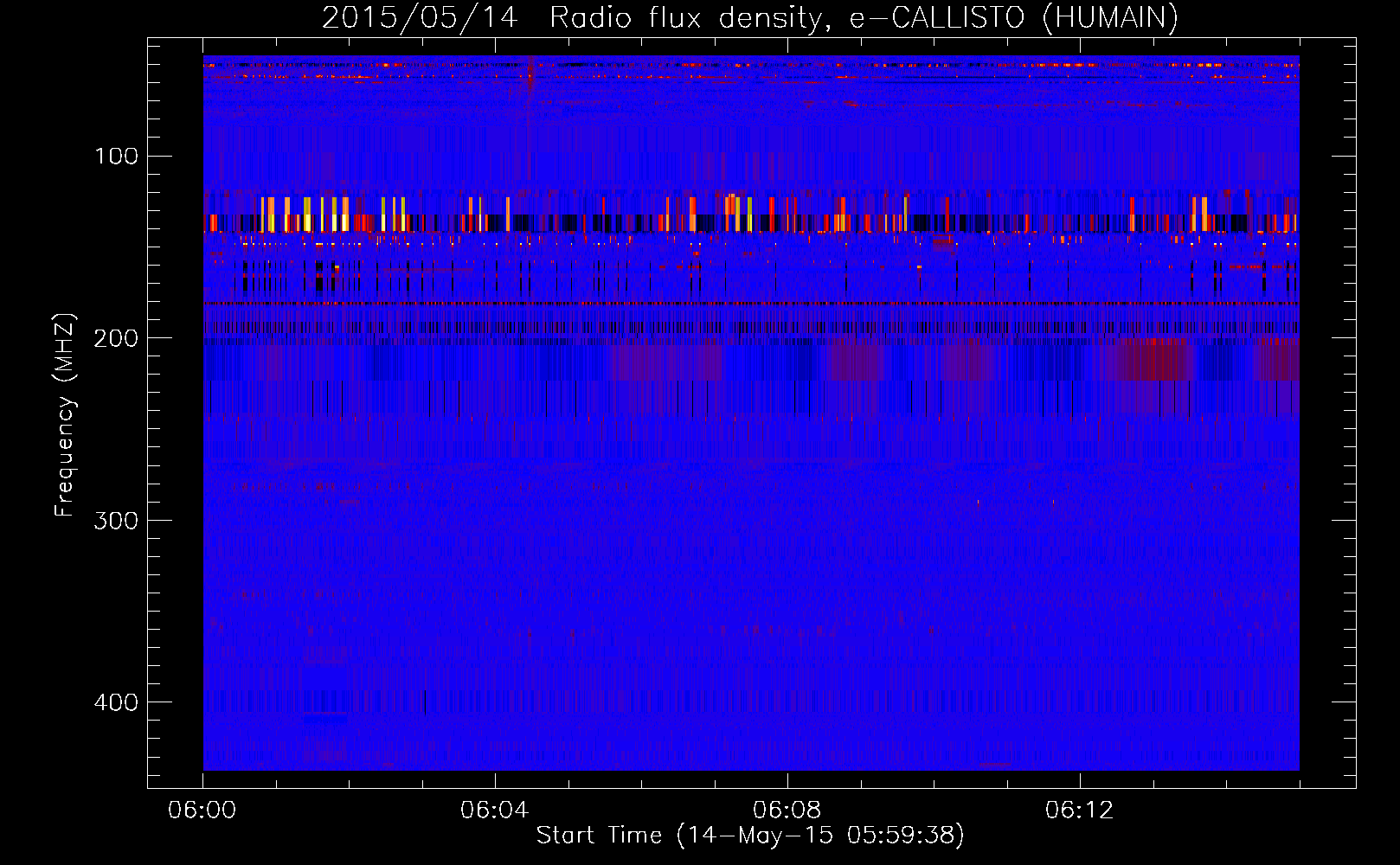Screen dimensions: 1400x865
Task: Click the plot title "2015/05/14 Radio flux density, e-CALLISTO (HUMAIN)"
Action: (750, 17)
